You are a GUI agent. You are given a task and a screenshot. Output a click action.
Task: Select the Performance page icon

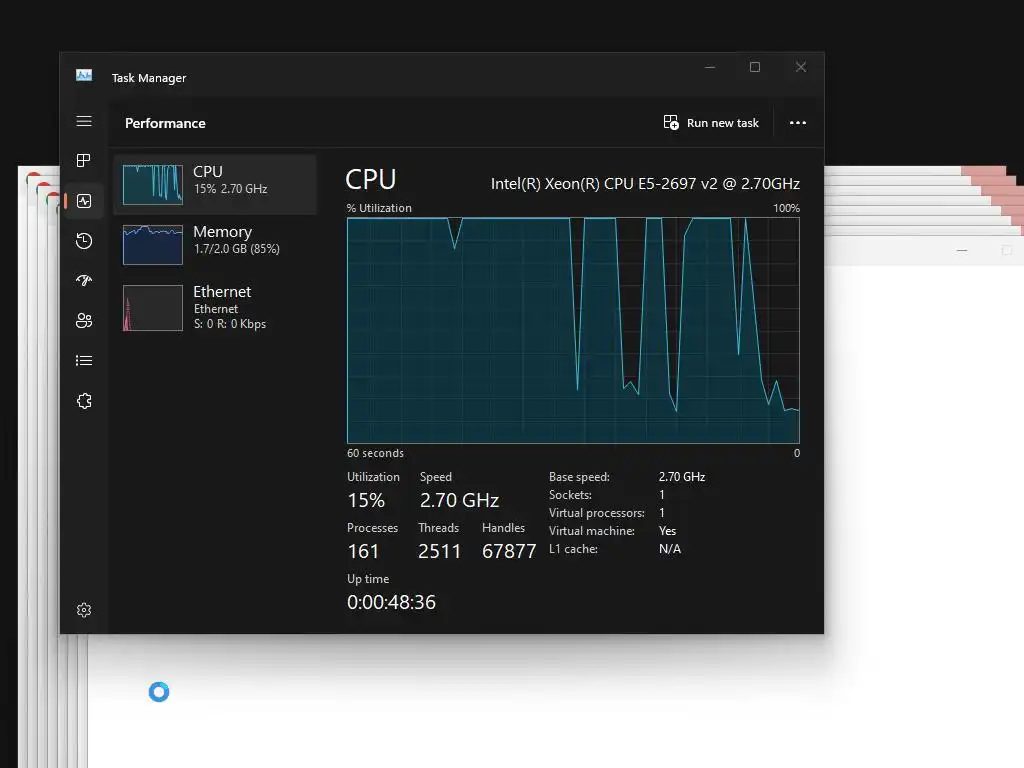[84, 201]
